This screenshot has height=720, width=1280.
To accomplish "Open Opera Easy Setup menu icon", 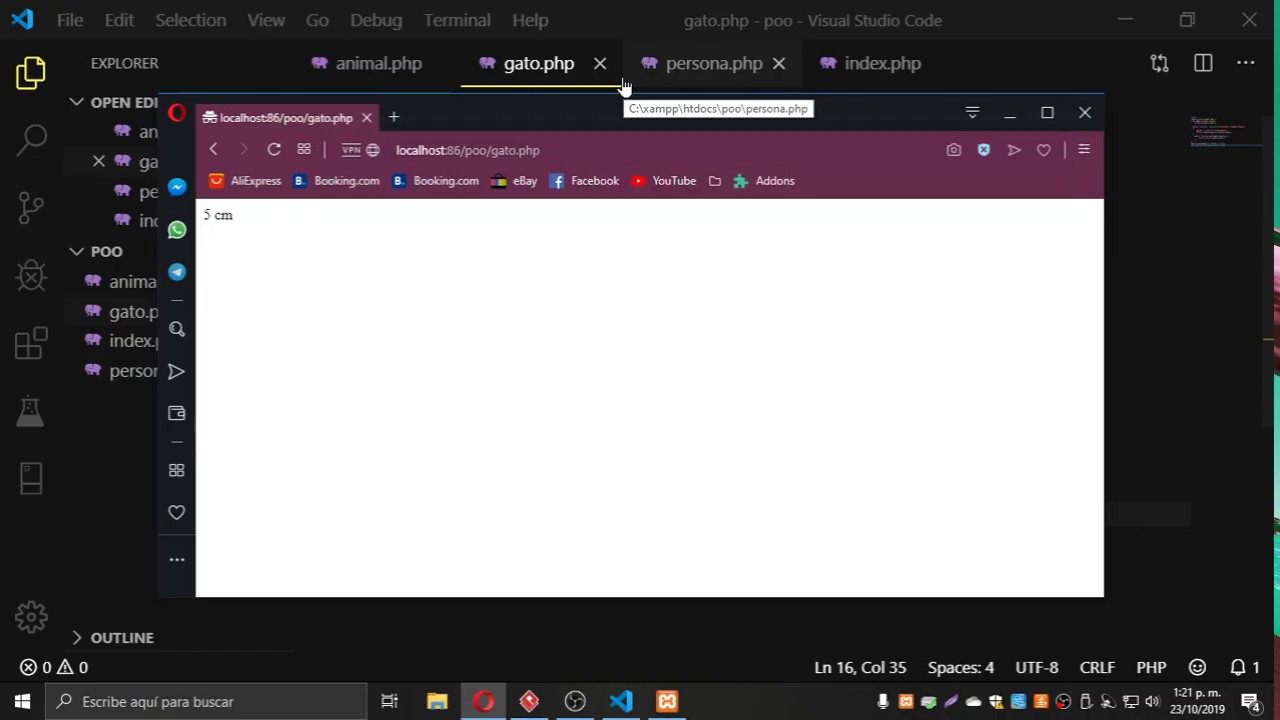I will coord(1084,150).
